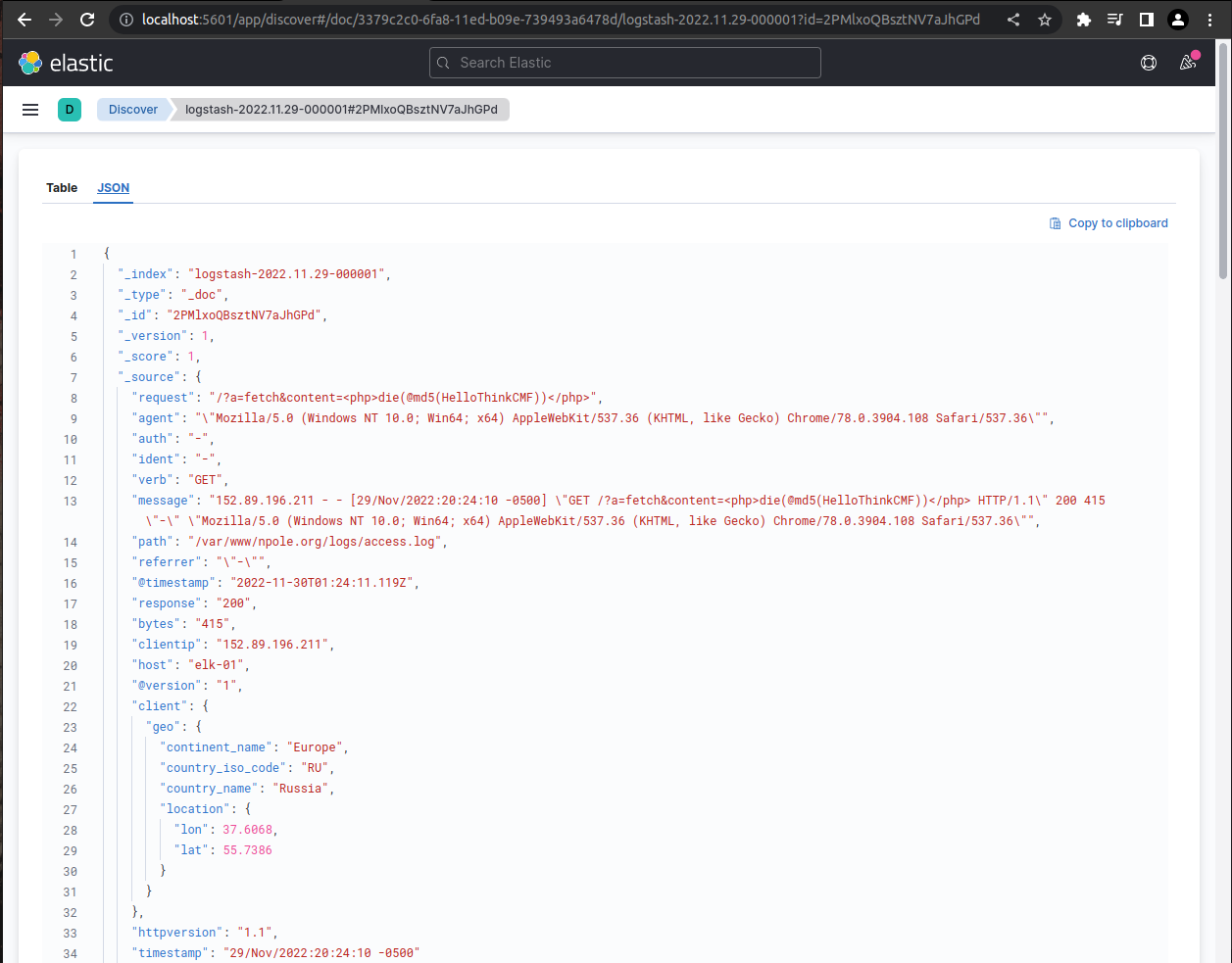Click the "_source" key on line 7

pos(150,377)
